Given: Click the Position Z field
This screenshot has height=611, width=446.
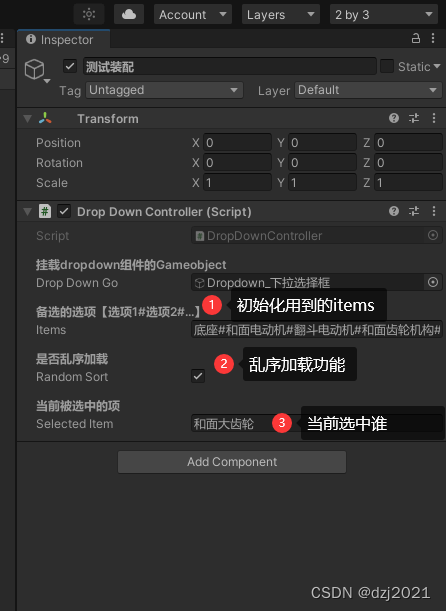Looking at the screenshot, I should pyautogui.click(x=408, y=143).
